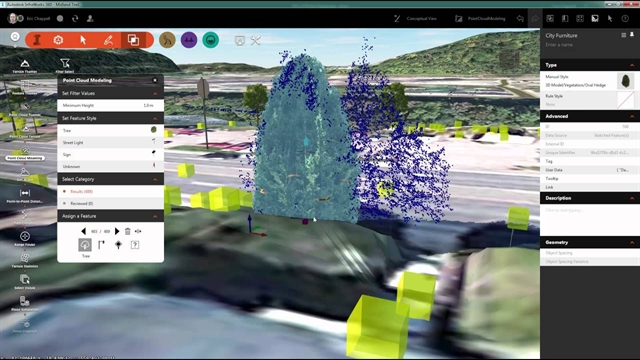Collapse the Set Feature Style section

(155, 118)
